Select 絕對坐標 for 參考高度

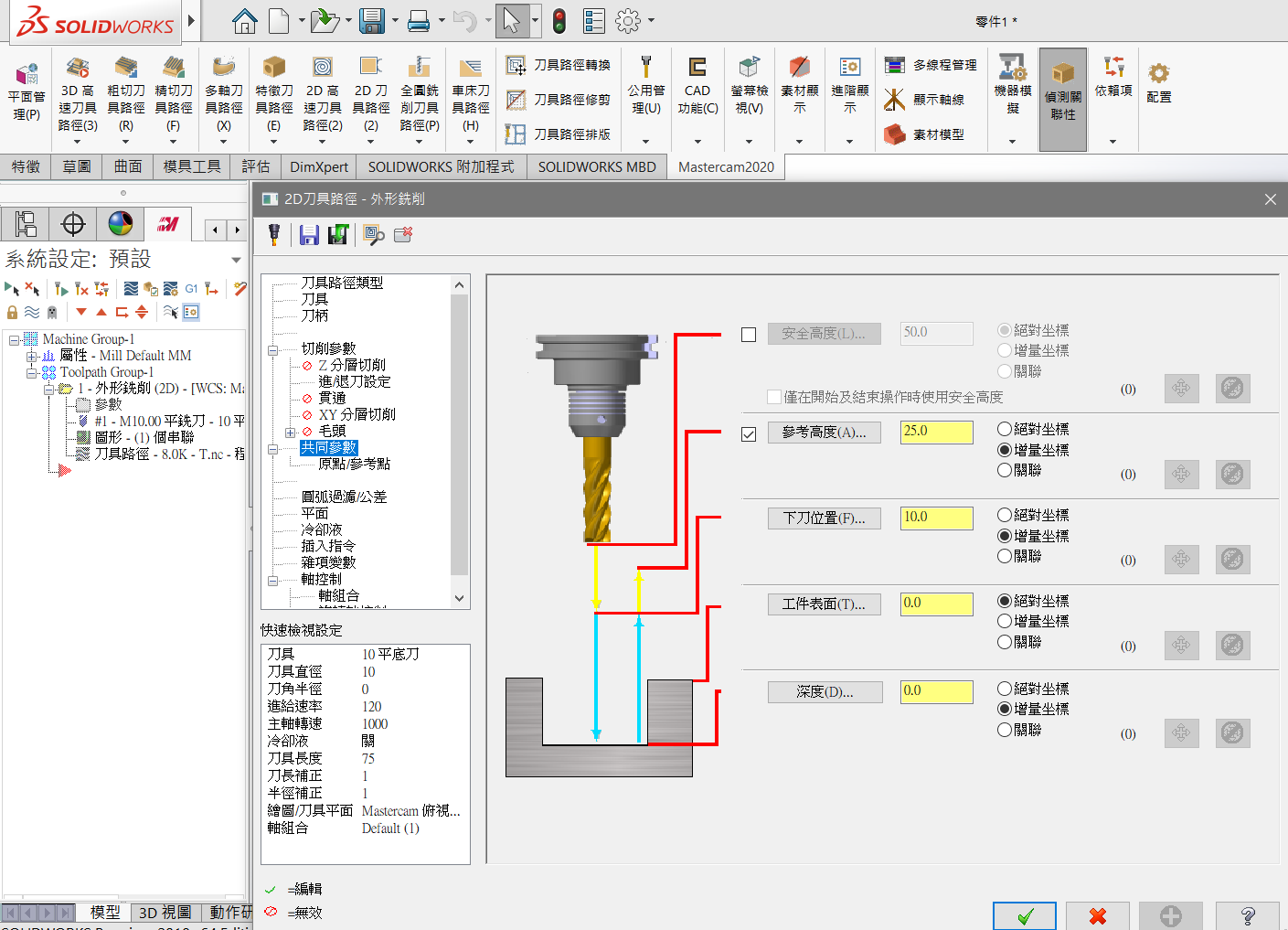(1005, 429)
